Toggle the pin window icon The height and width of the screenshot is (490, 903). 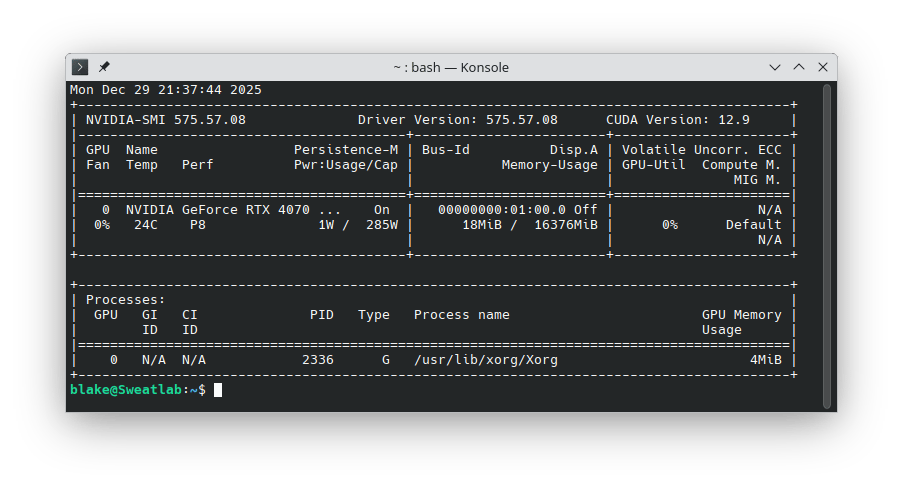click(104, 67)
